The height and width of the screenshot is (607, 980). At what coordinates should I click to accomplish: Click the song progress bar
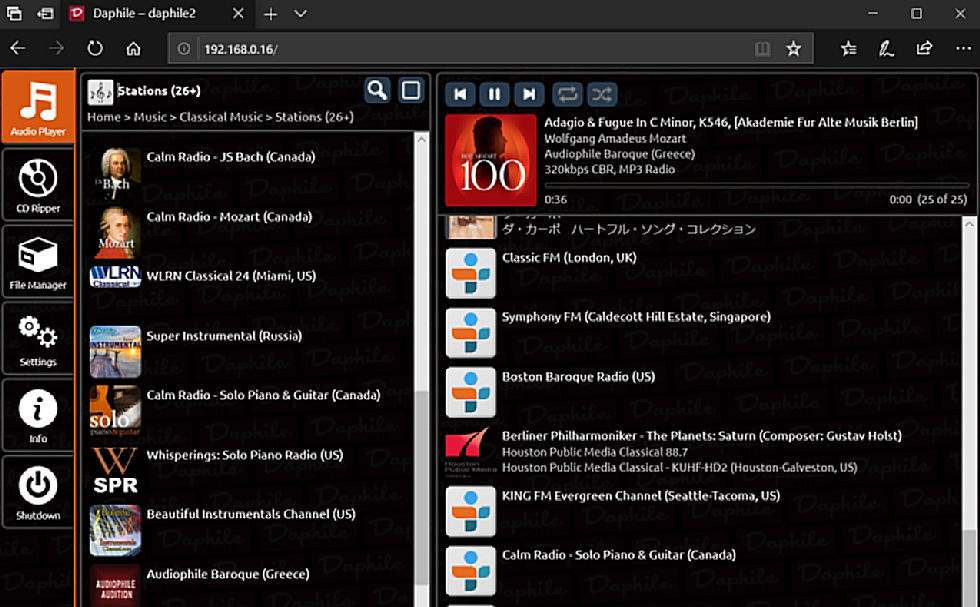[756, 185]
